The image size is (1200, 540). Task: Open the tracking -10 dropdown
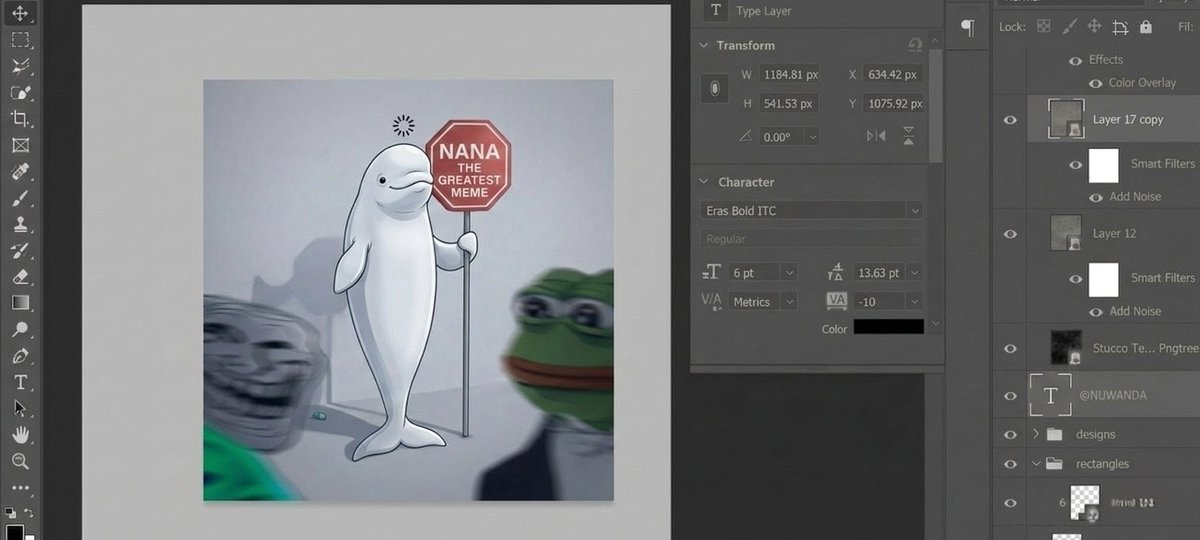tap(914, 301)
